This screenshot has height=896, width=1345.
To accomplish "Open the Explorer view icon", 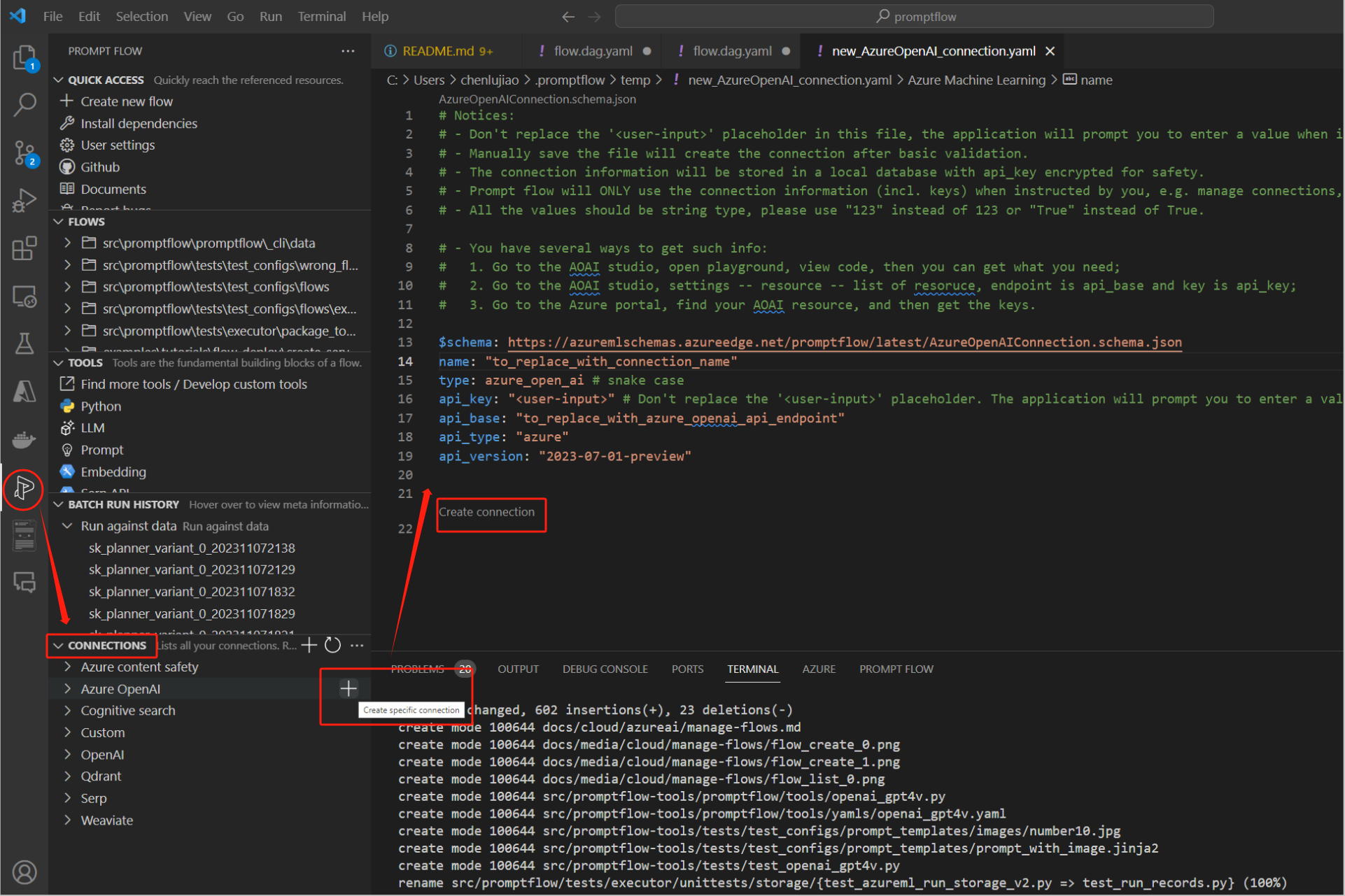I will pos(24,57).
